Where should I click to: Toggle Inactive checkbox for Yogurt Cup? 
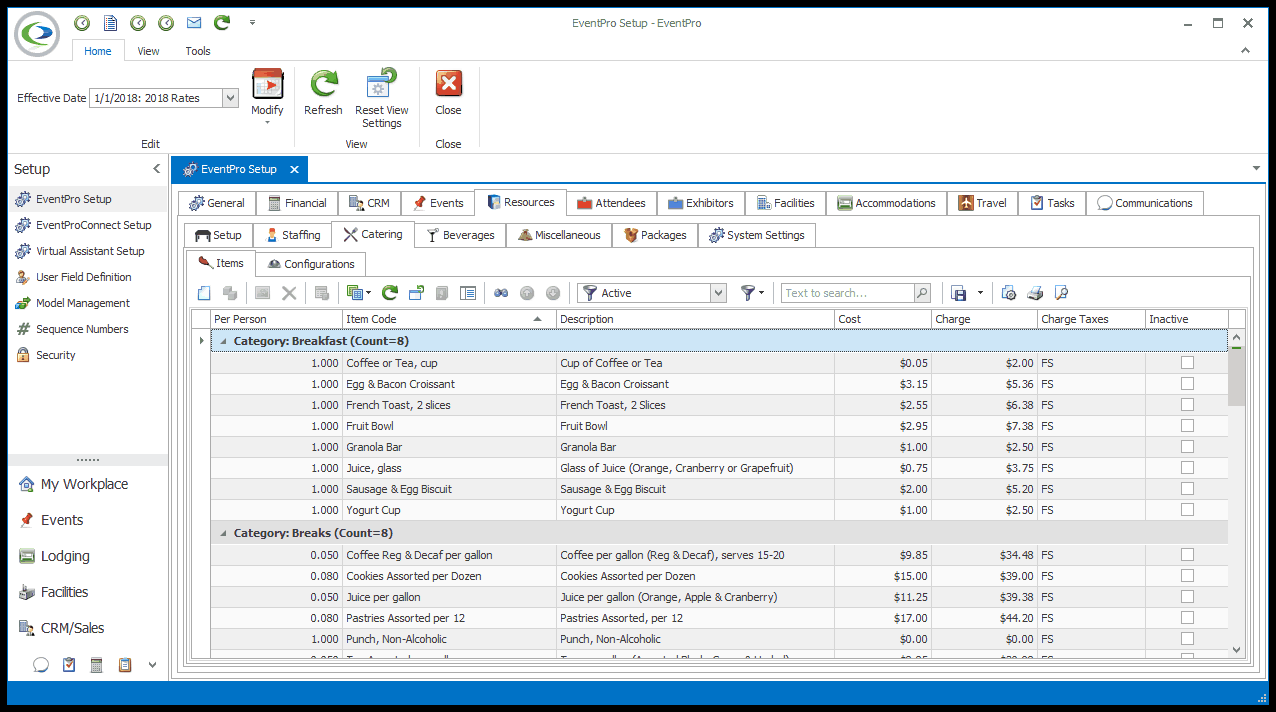pos(1187,510)
